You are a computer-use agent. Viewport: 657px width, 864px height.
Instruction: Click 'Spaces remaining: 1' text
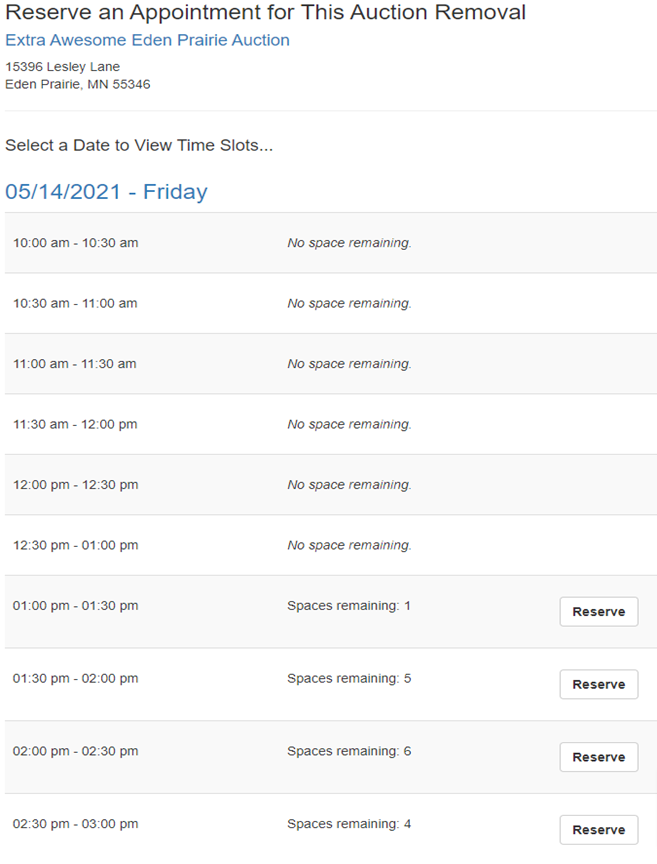349,606
